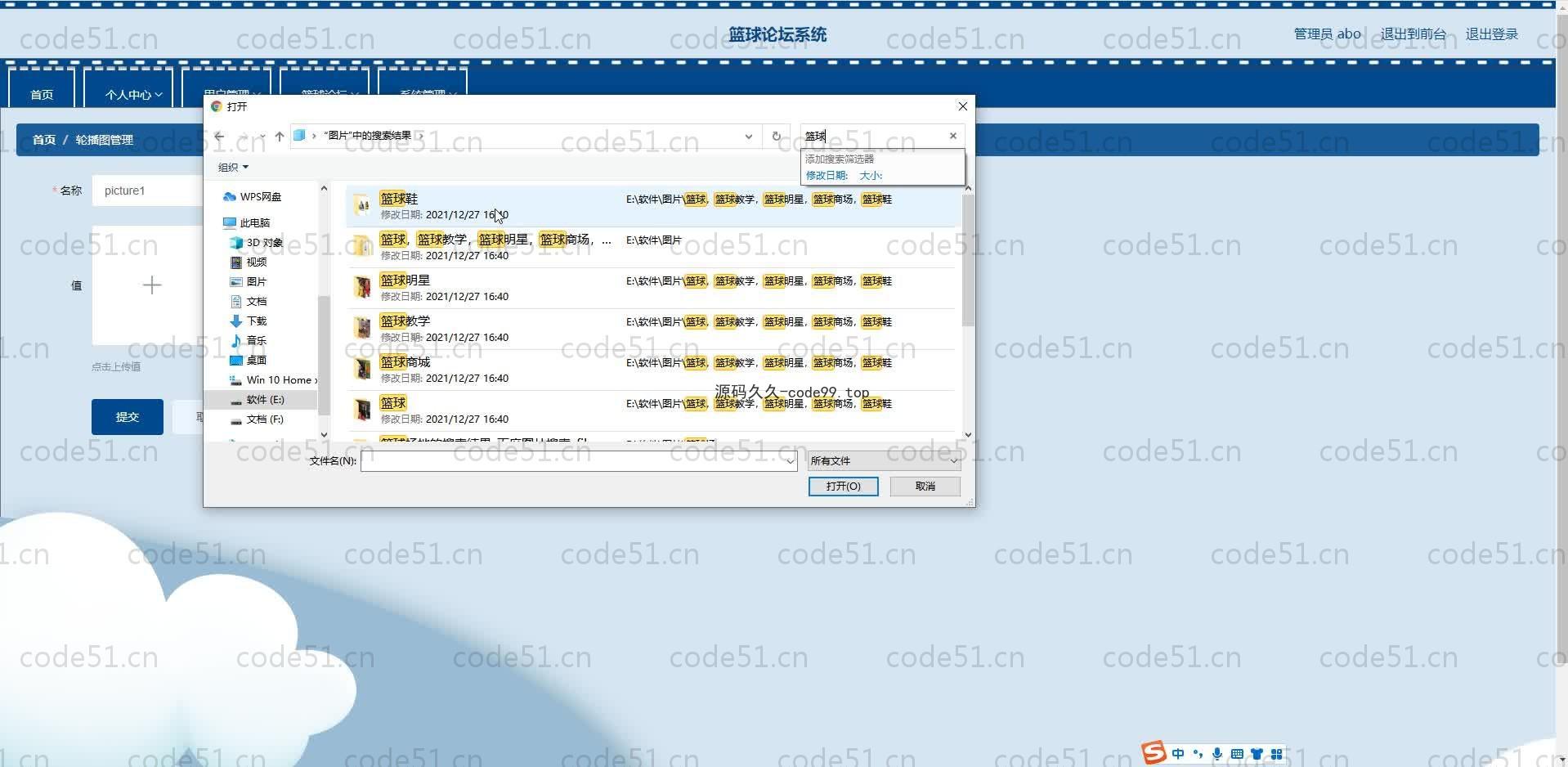The width and height of the screenshot is (1568, 767).
Task: Click the 篮球商城 folder icon
Action: (362, 370)
